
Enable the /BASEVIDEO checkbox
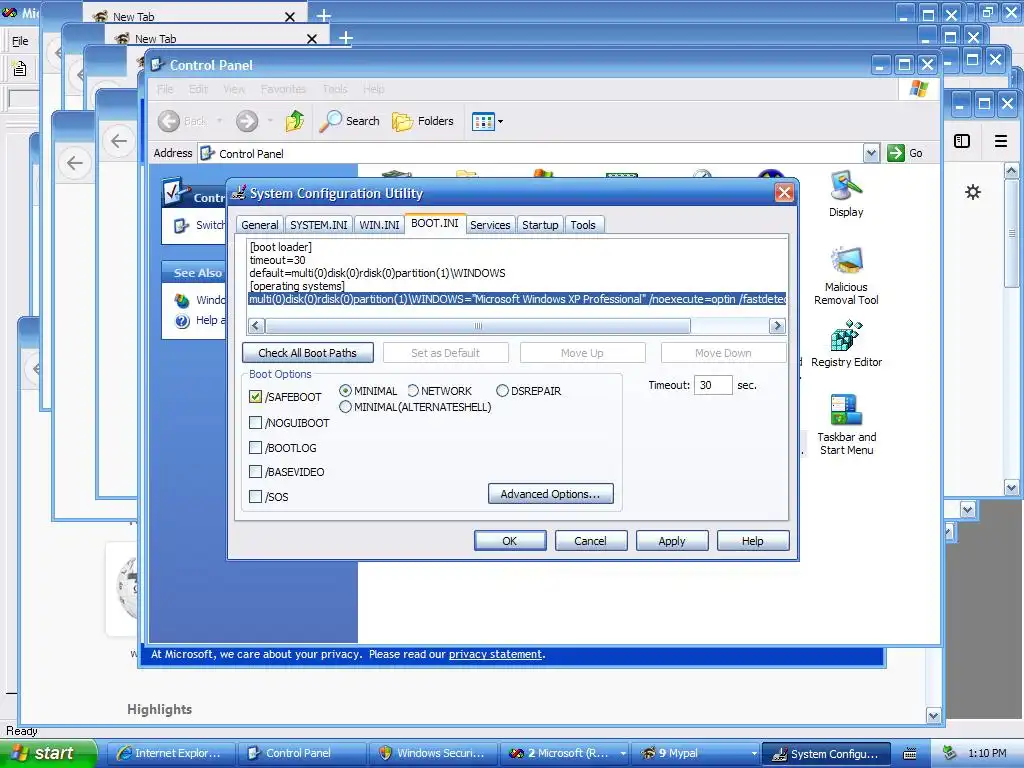click(x=255, y=472)
